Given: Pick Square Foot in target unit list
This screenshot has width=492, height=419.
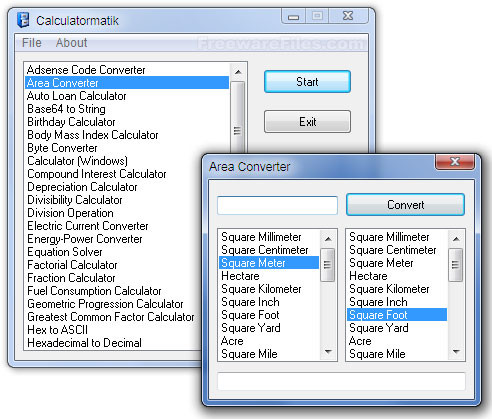Looking at the screenshot, I should 397,315.
